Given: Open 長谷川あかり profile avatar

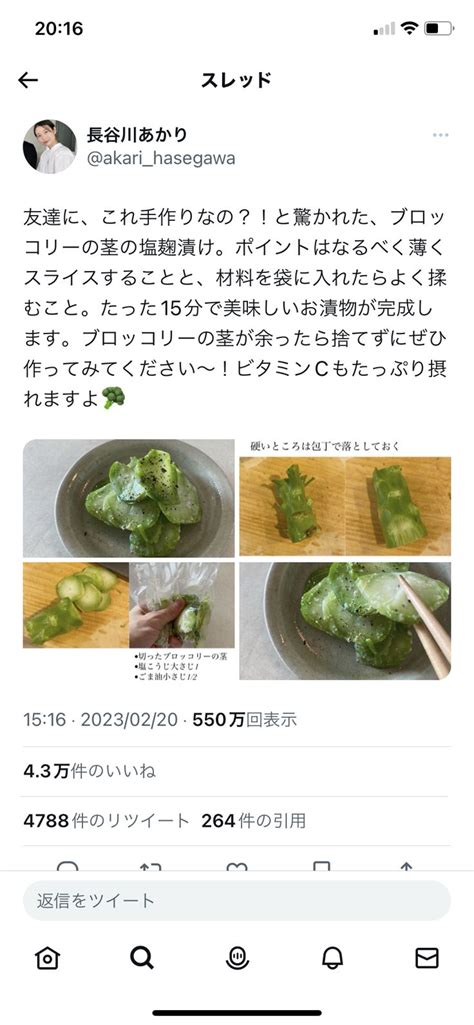Looking at the screenshot, I should tap(50, 146).
